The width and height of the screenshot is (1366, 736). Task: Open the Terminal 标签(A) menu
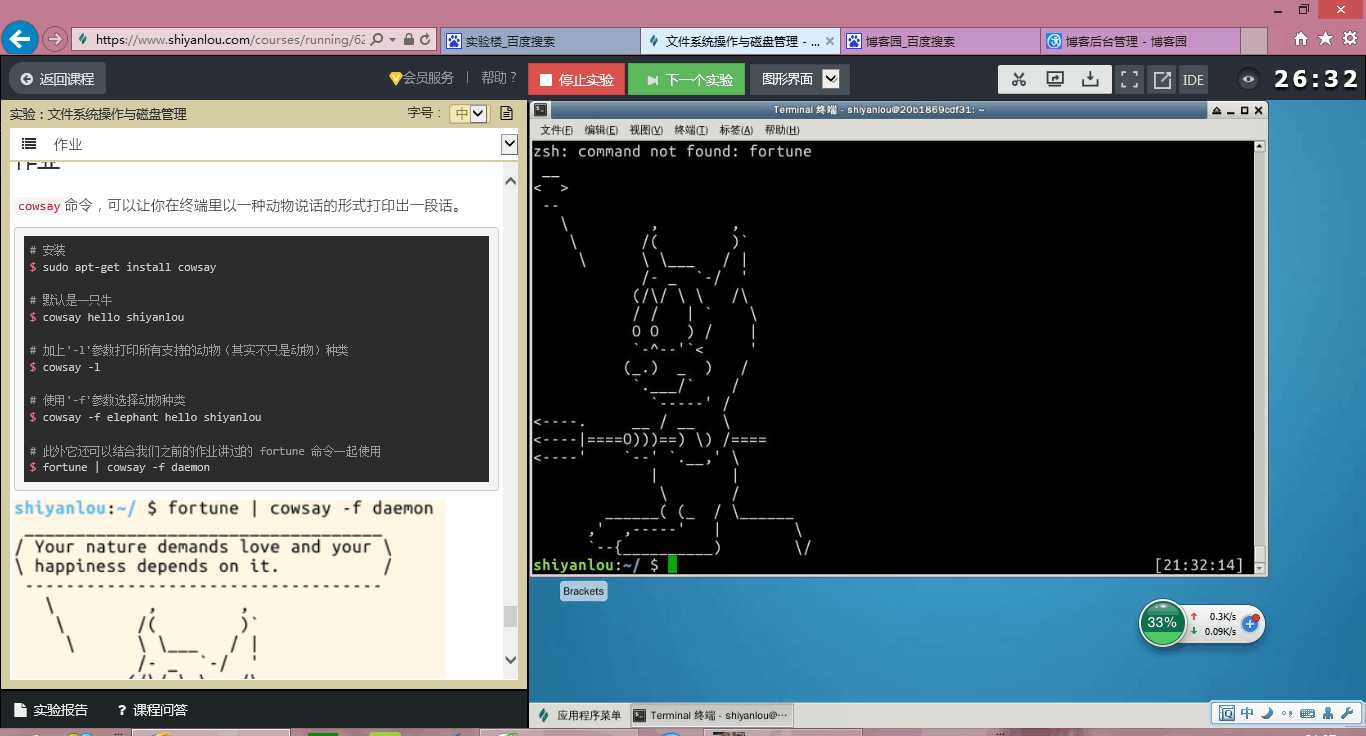pos(736,130)
